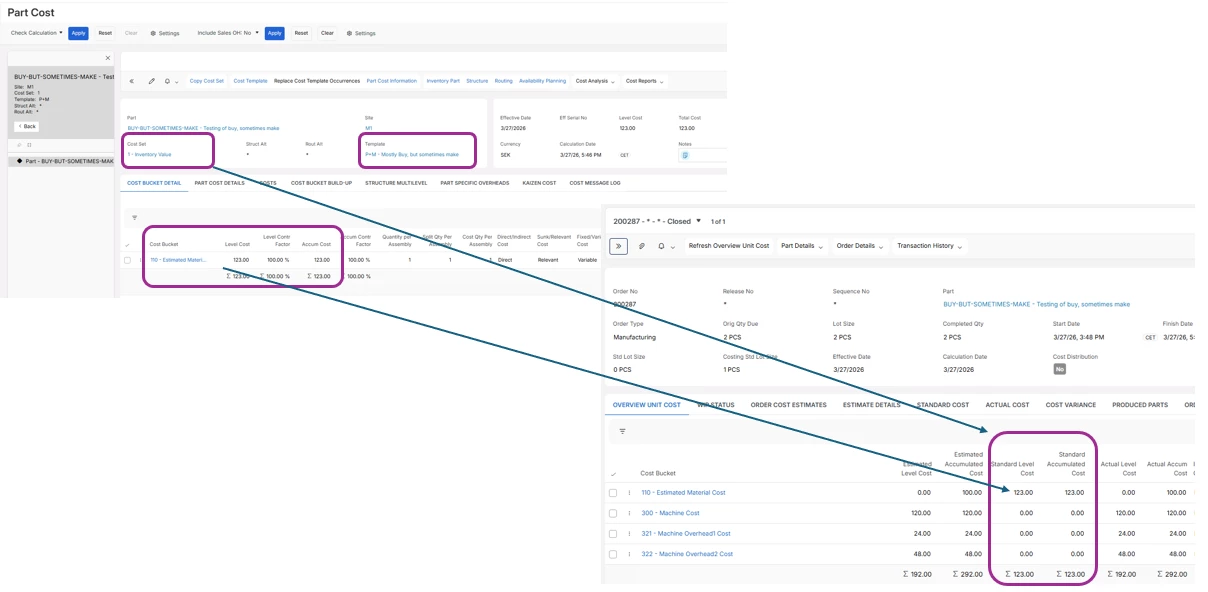This screenshot has height=592, width=1208.
Task: Click the filter icon above Cost Bucket Detail table
Action: 134,217
